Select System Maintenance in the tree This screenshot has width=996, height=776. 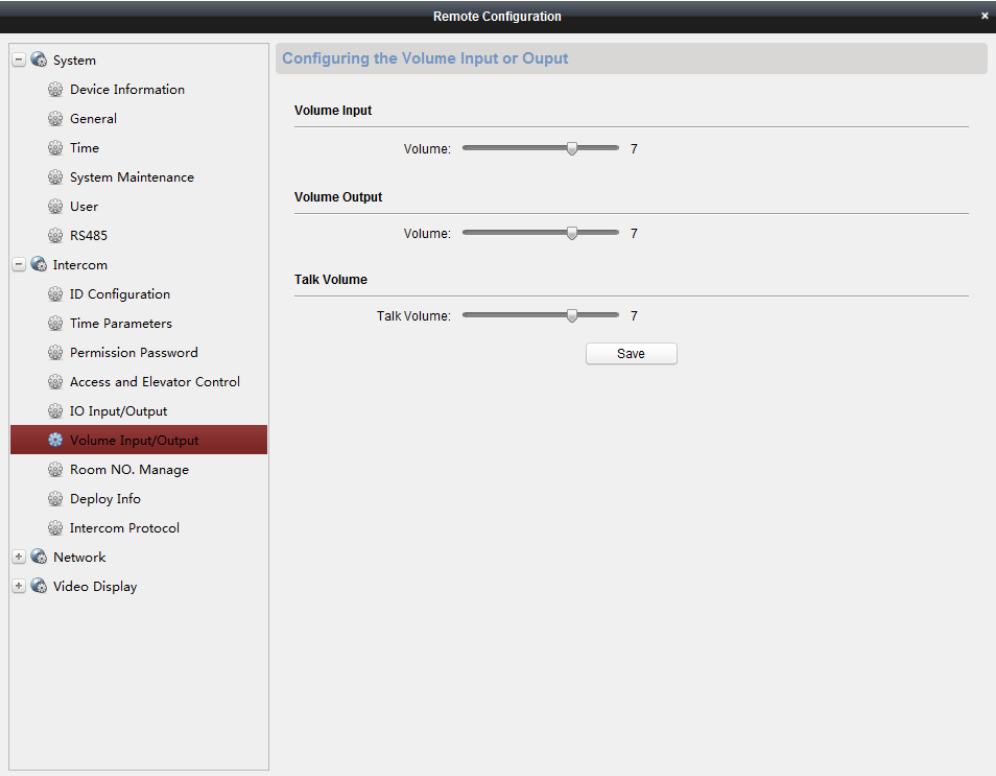(x=131, y=177)
